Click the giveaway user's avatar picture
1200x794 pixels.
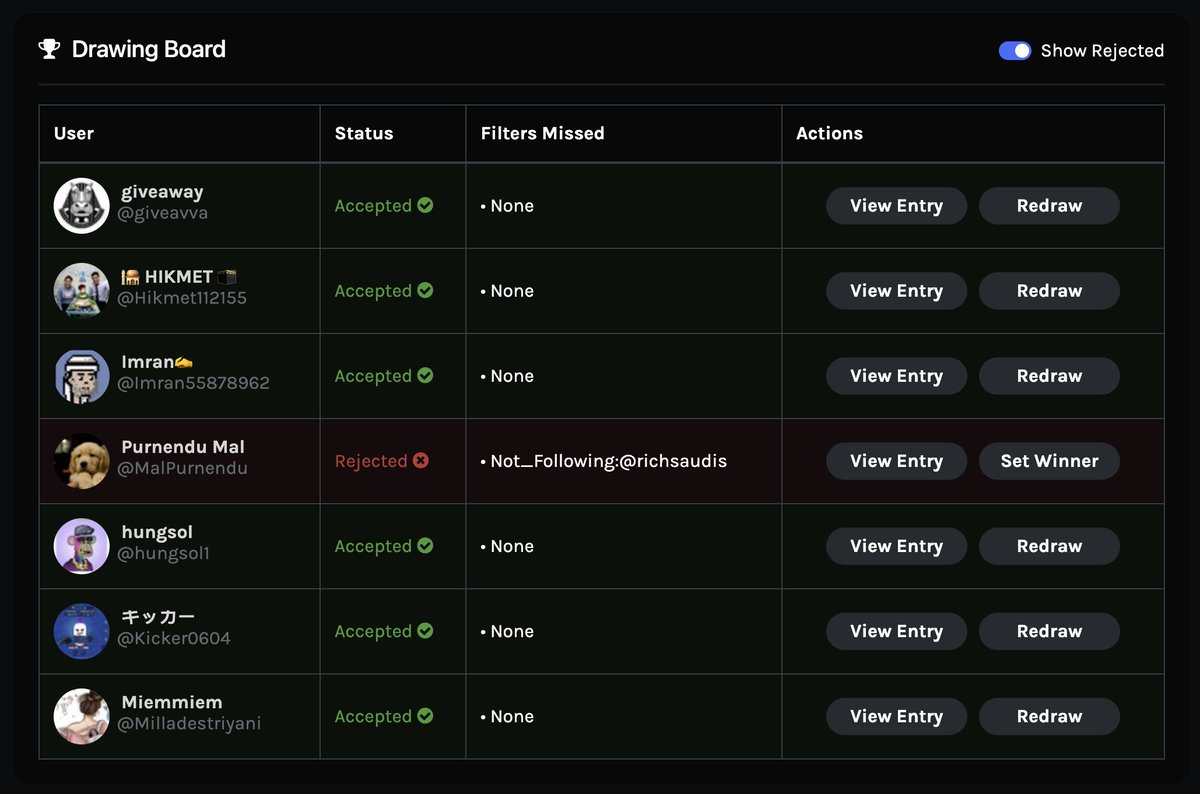[81, 205]
